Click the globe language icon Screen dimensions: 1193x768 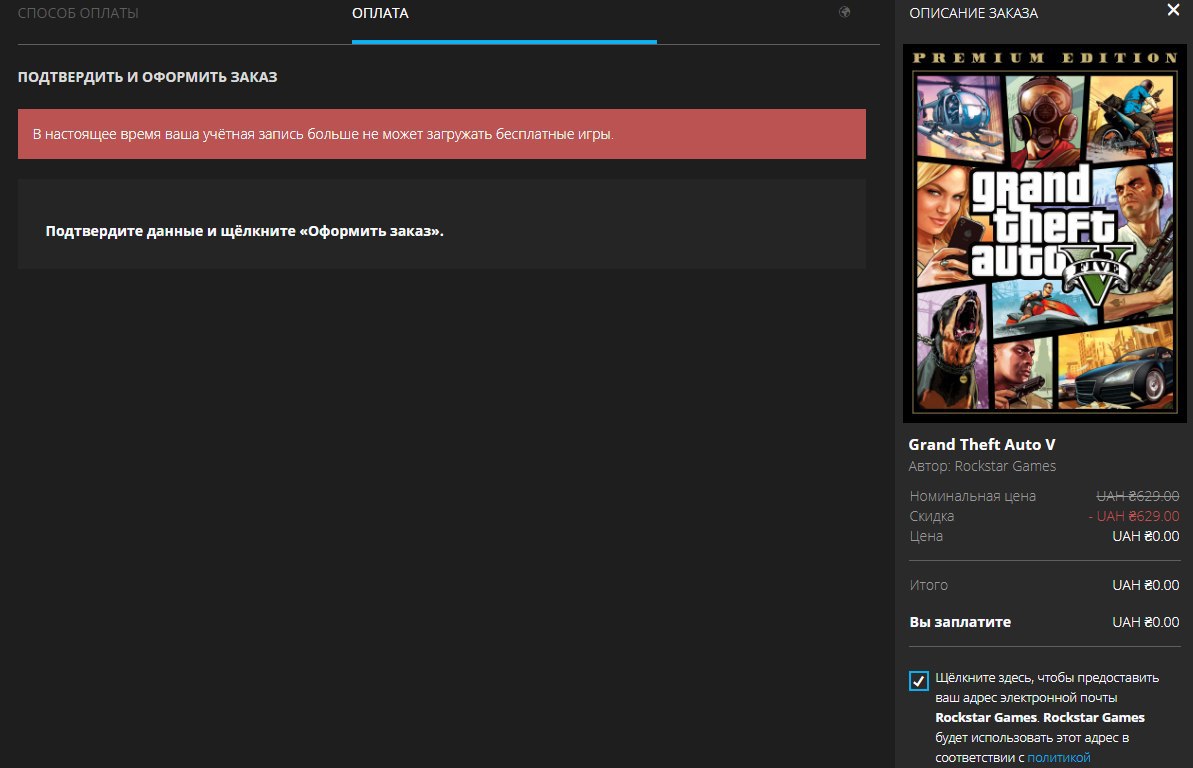point(845,12)
